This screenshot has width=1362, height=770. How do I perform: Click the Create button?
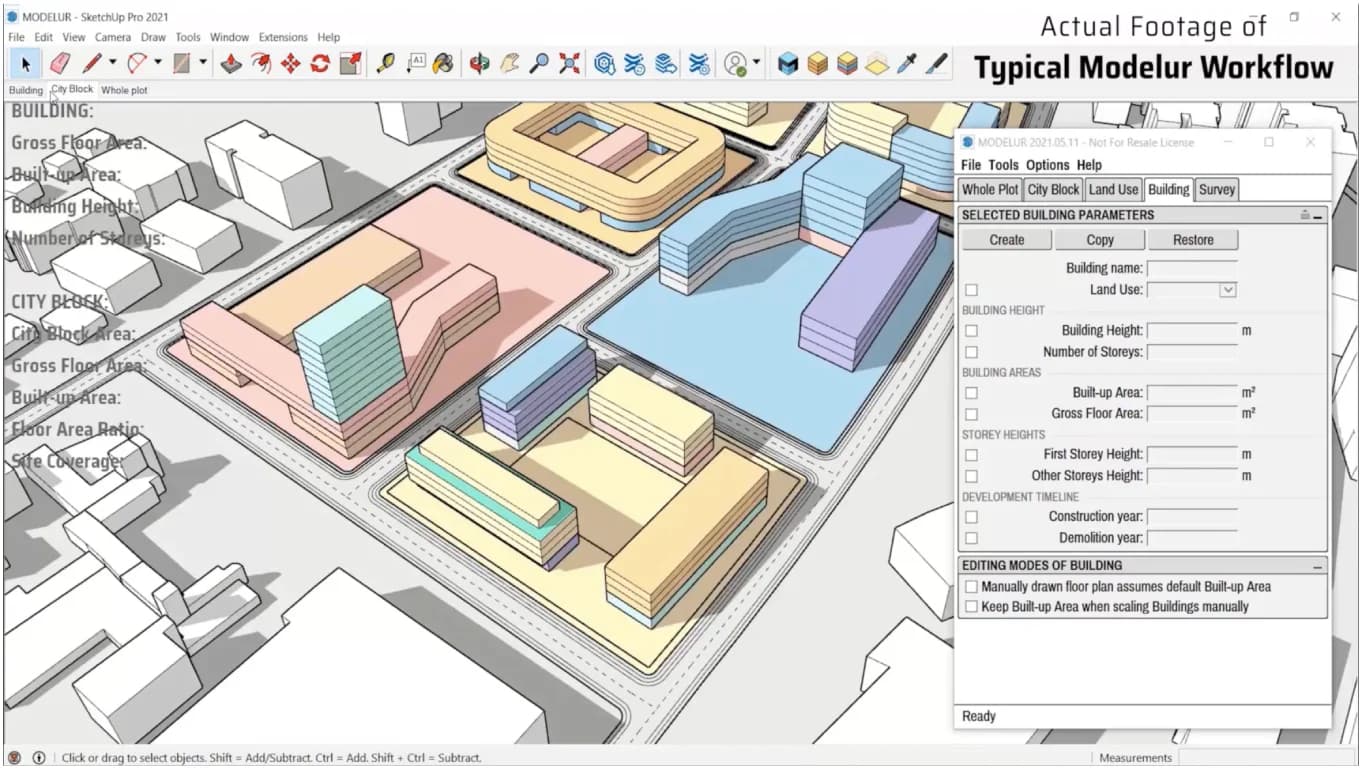tap(1006, 240)
